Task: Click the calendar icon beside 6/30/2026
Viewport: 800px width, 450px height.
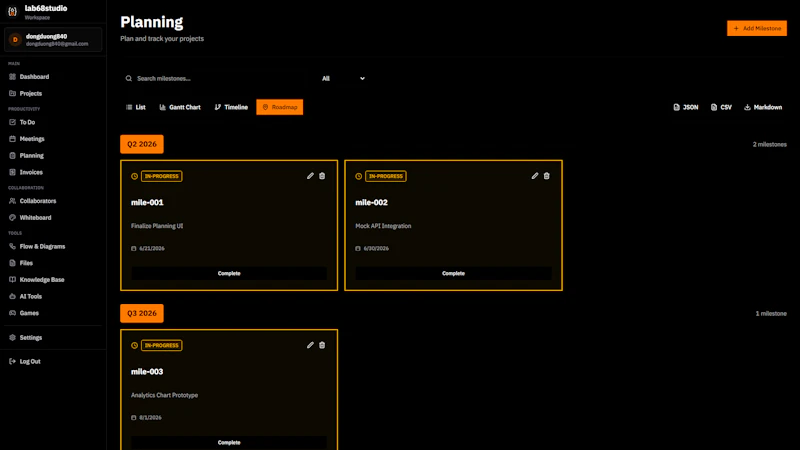Action: pos(358,248)
